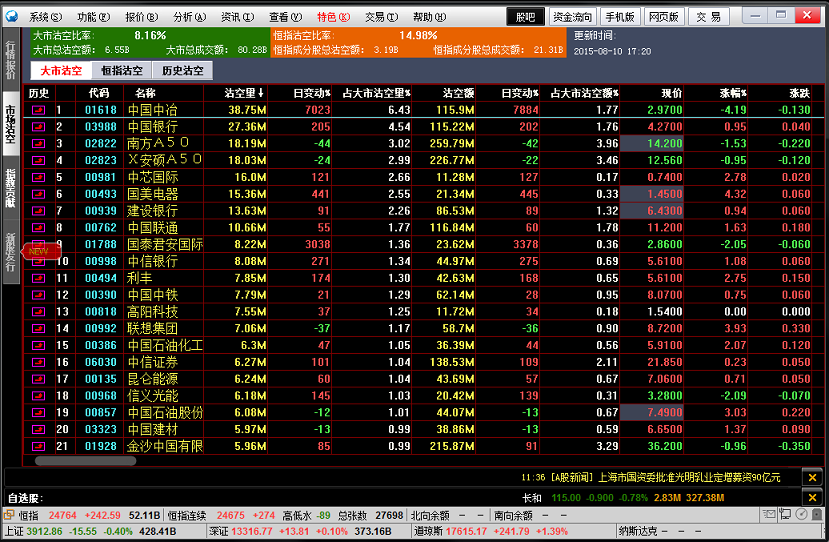Screen dimensions: 829x542
Task: Click the horizontal scrollbar thumb below table
Action: click(71, 461)
